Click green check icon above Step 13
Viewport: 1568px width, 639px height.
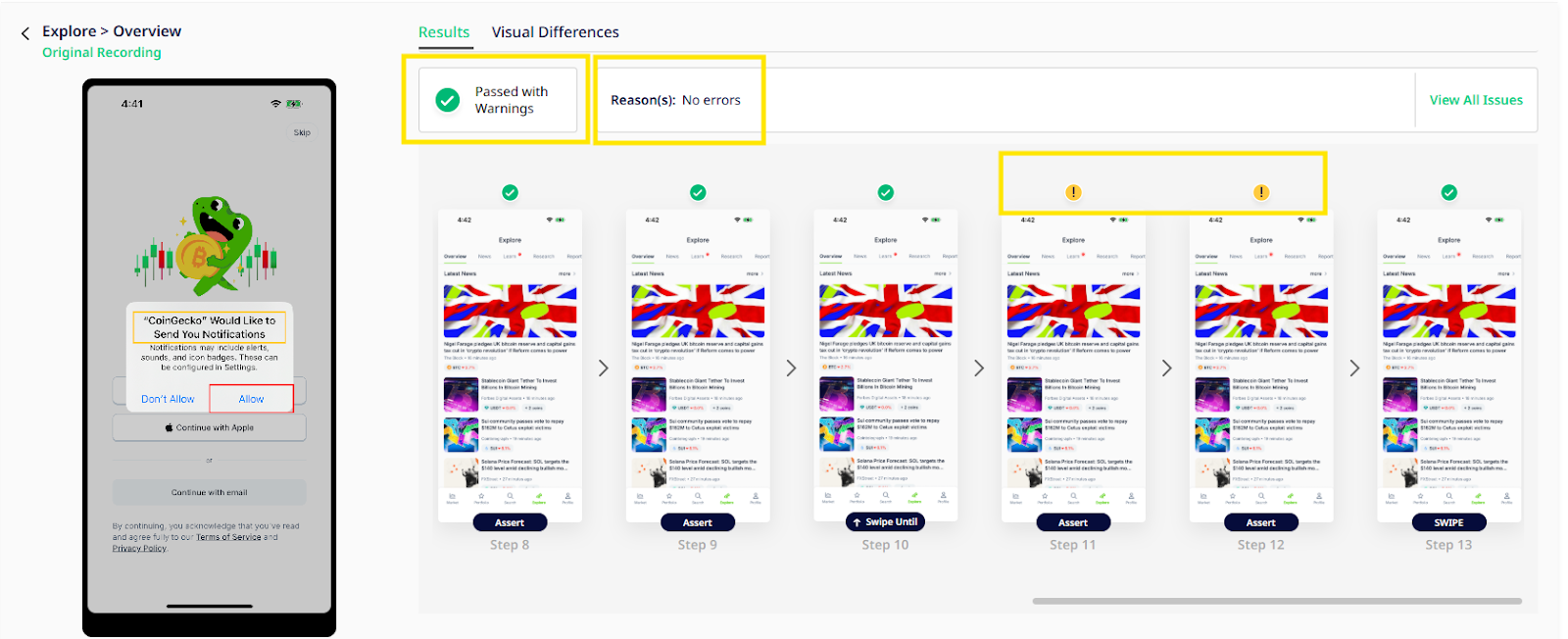[x=1449, y=193]
